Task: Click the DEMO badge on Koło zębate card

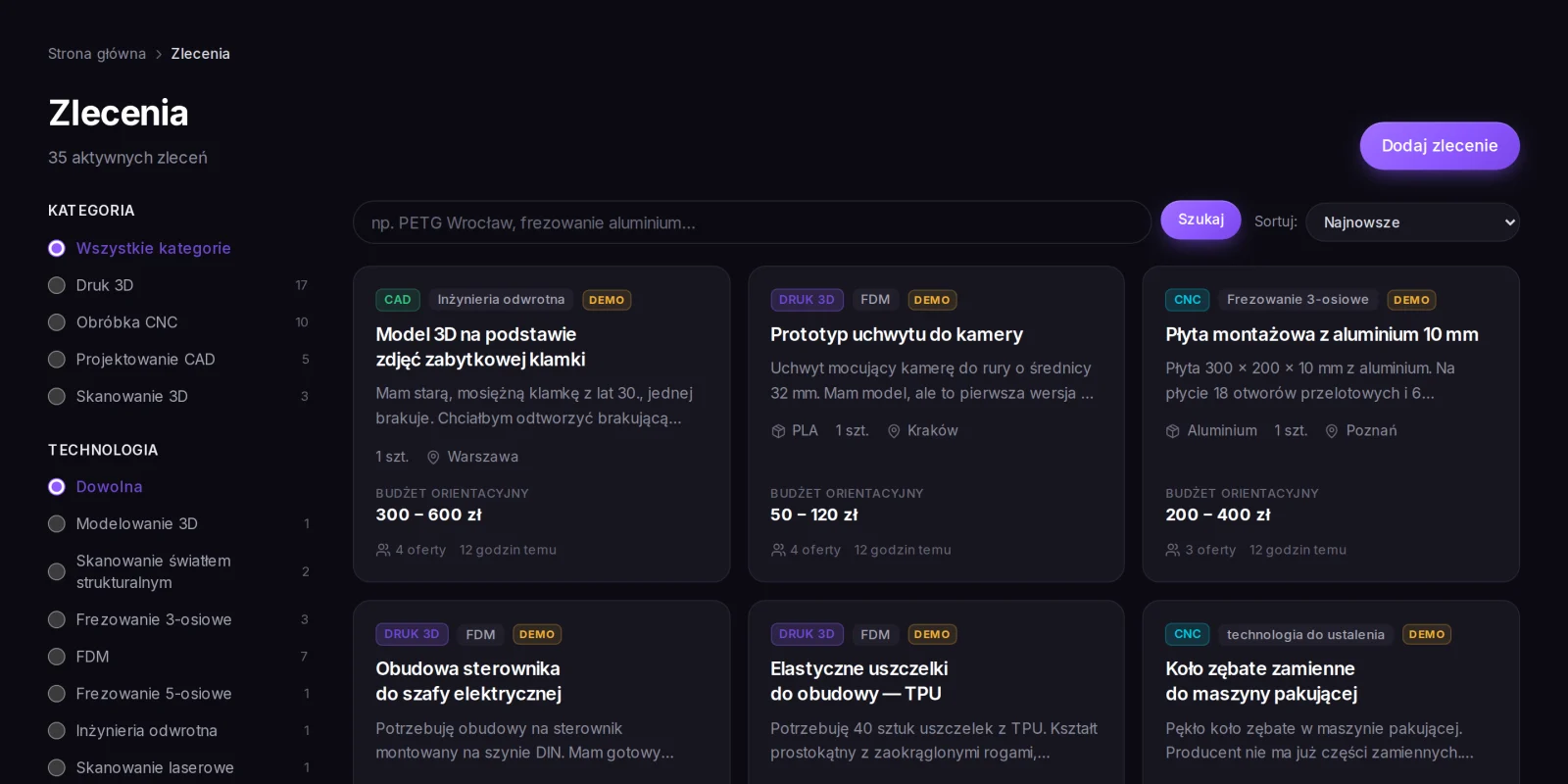Action: (x=1427, y=634)
